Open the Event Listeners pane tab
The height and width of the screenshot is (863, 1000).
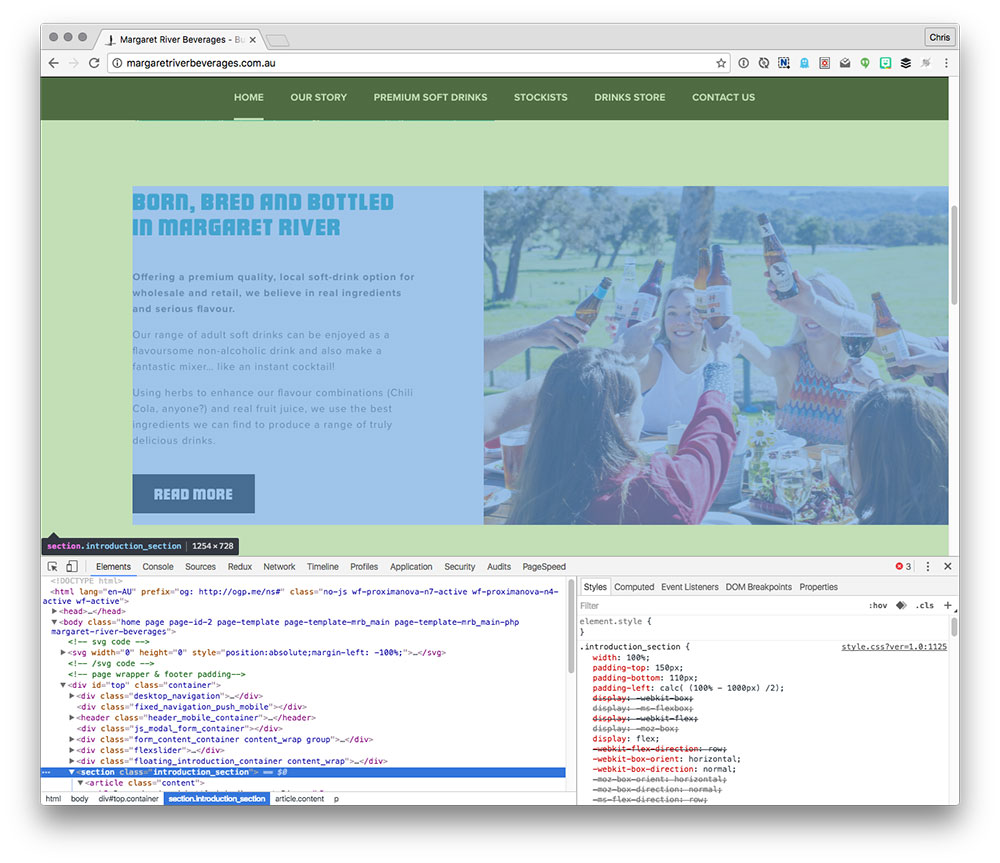(x=689, y=587)
